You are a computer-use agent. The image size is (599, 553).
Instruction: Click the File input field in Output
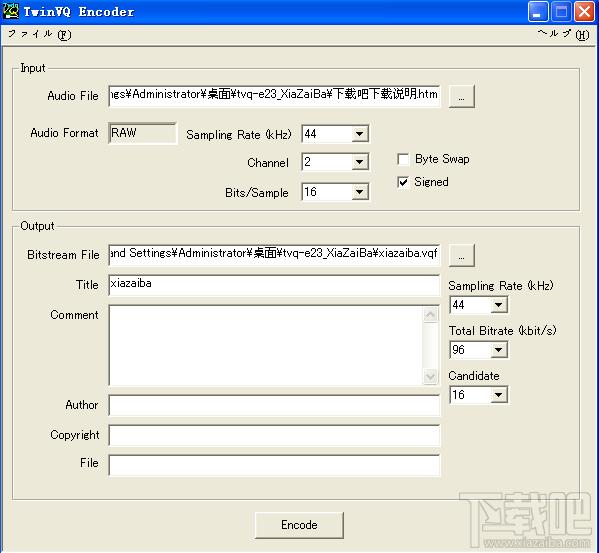coord(274,465)
